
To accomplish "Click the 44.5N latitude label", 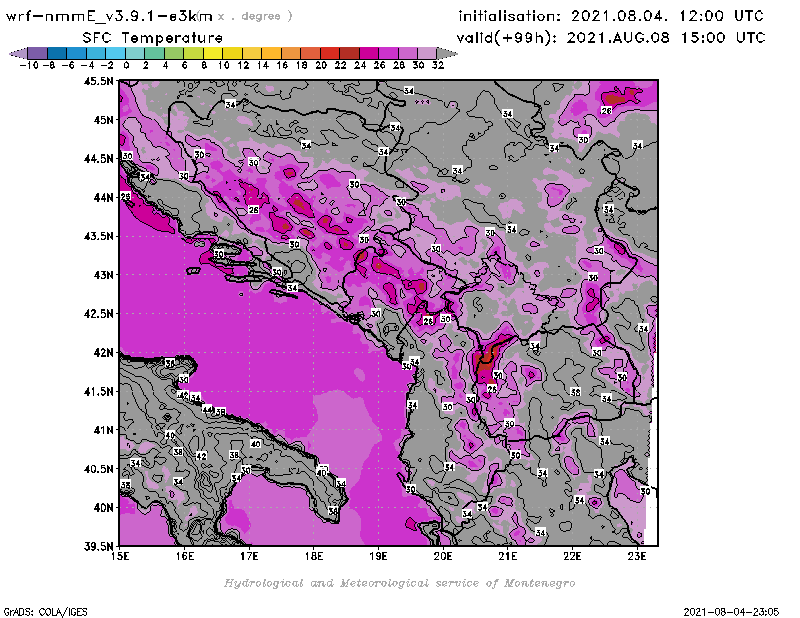I will click(x=98, y=159).
